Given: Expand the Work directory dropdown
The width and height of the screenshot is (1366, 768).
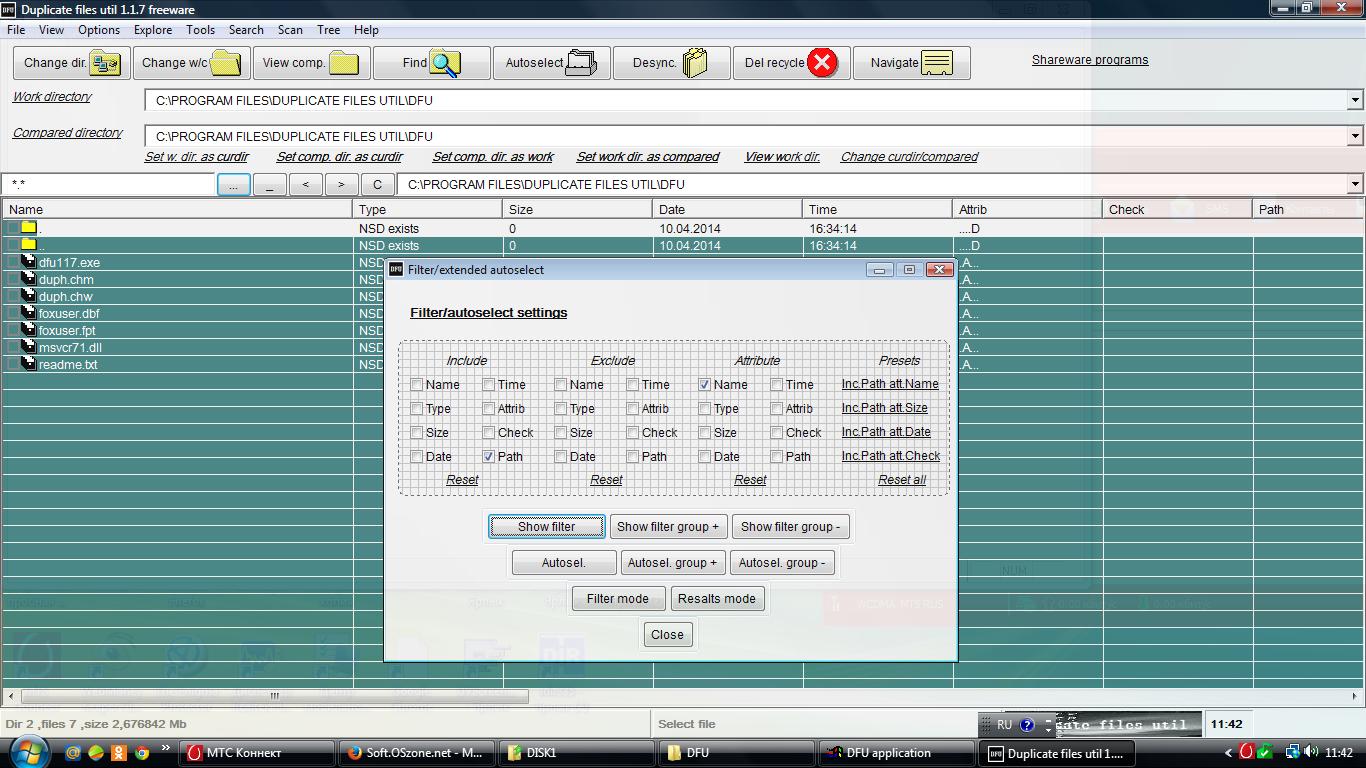Looking at the screenshot, I should [1355, 100].
